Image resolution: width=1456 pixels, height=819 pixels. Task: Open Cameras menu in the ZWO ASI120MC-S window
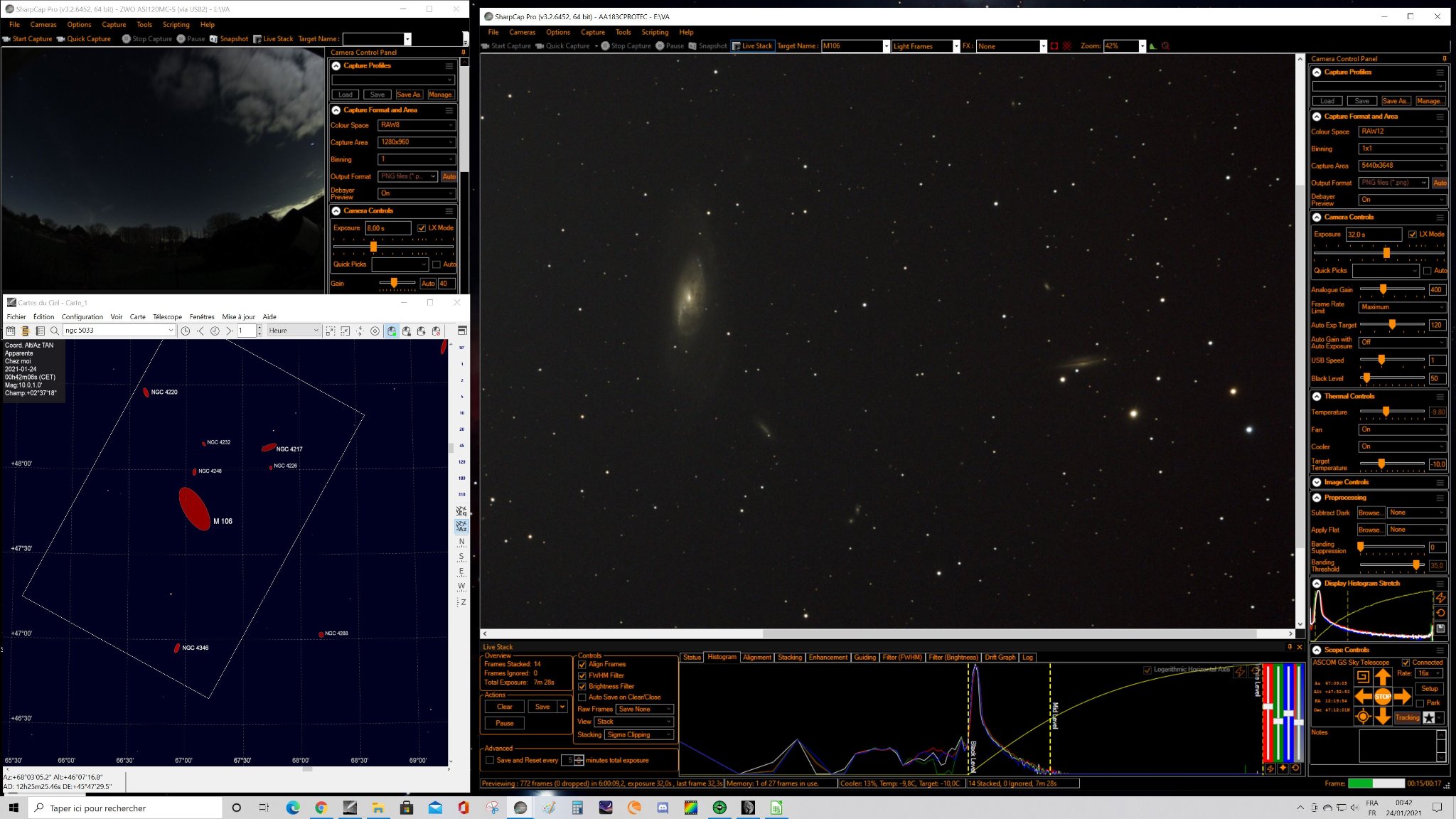point(43,25)
